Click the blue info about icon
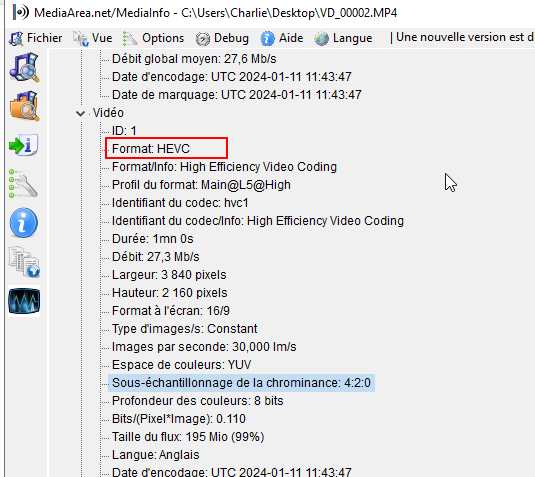 pyautogui.click(x=24, y=223)
